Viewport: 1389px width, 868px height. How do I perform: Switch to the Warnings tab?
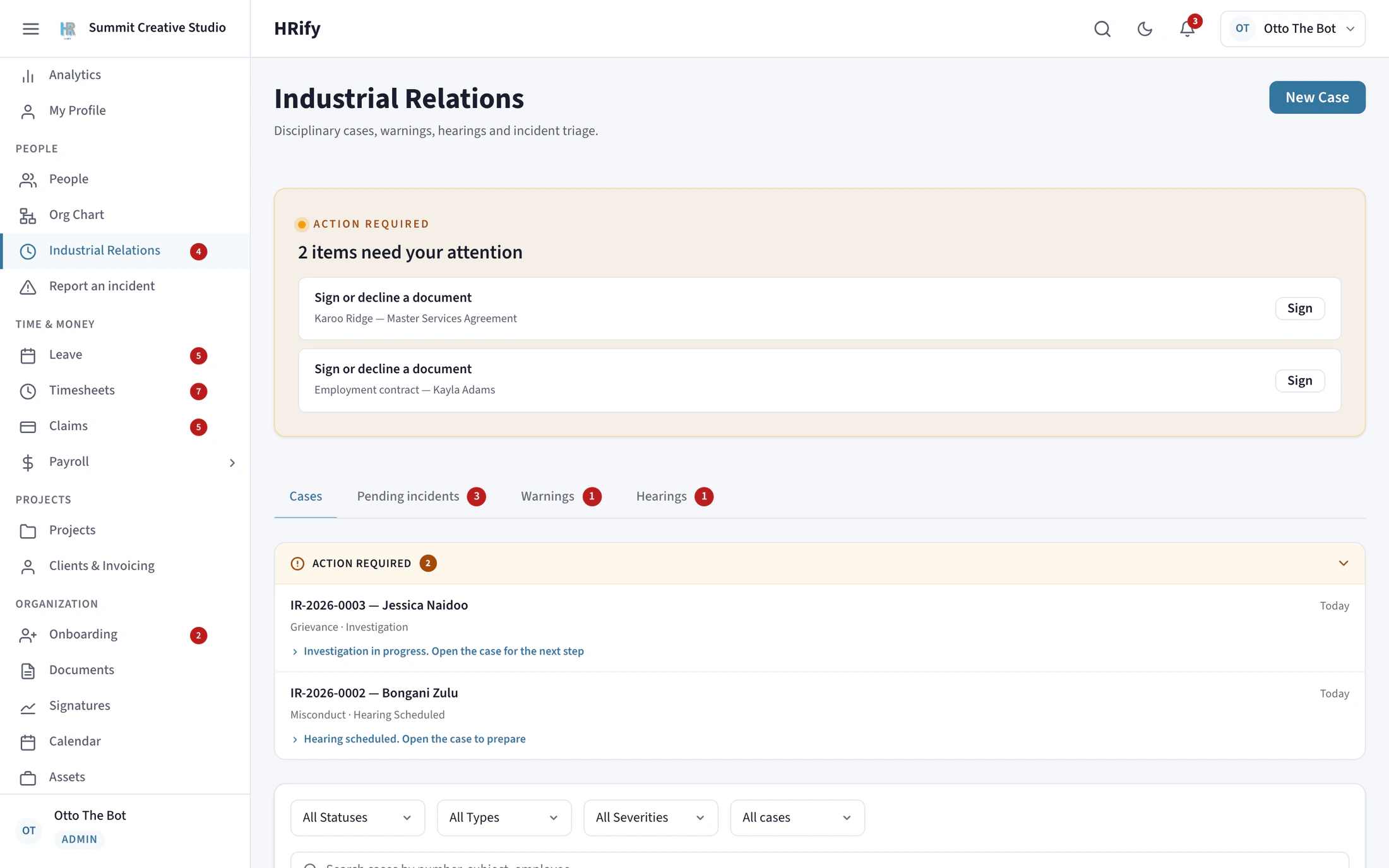click(561, 496)
